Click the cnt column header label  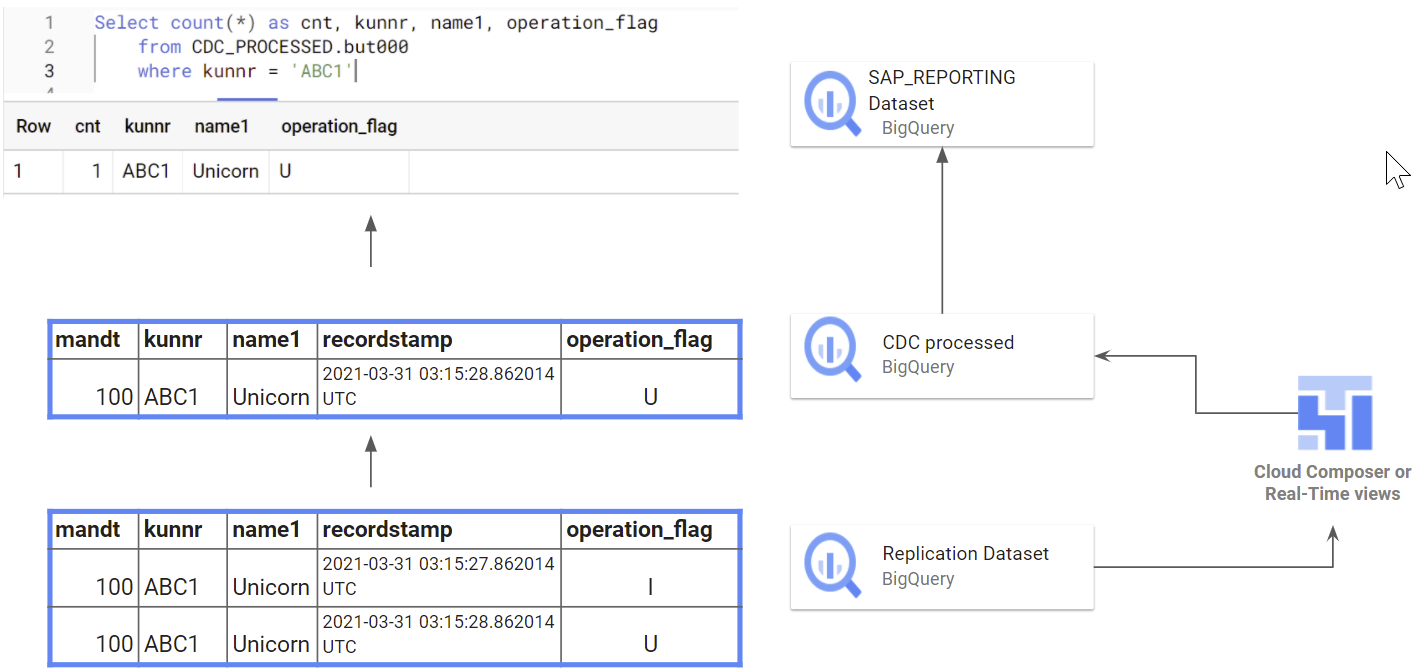tap(87, 126)
